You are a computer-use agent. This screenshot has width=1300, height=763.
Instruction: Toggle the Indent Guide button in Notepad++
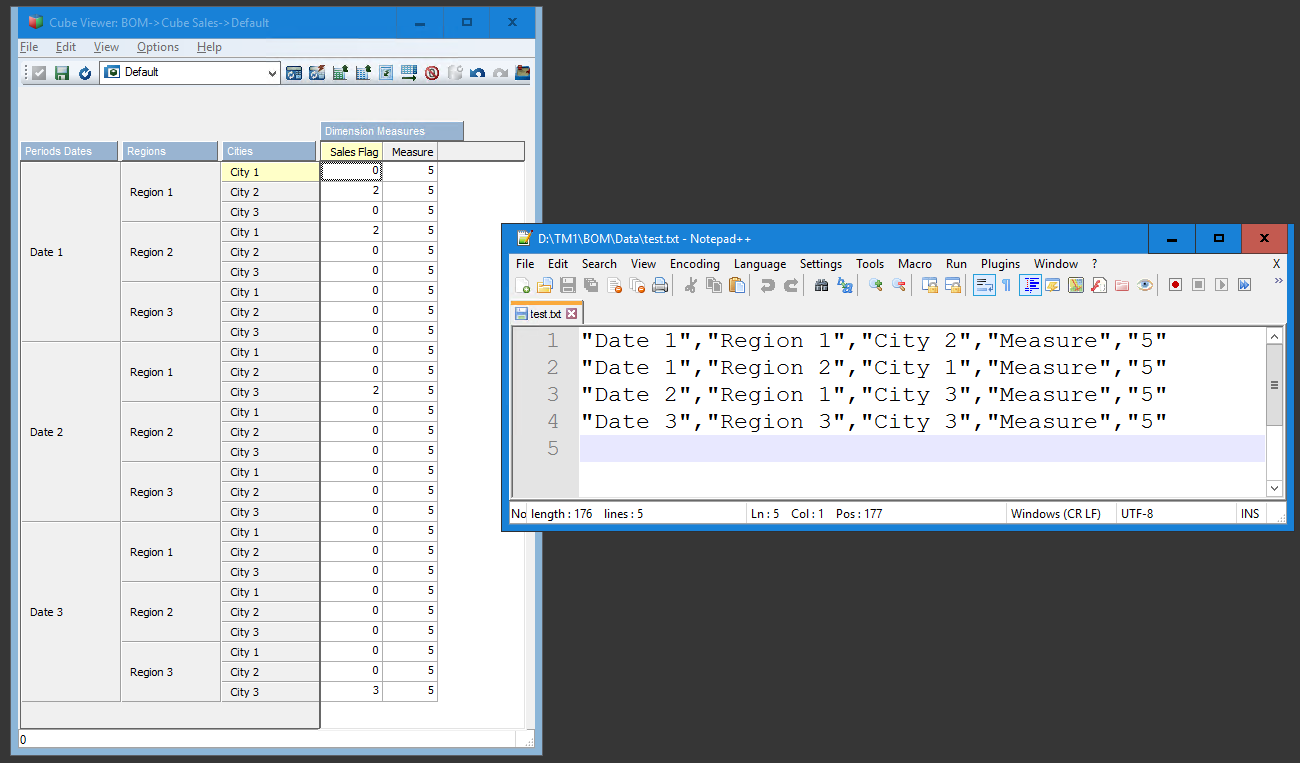1030,285
